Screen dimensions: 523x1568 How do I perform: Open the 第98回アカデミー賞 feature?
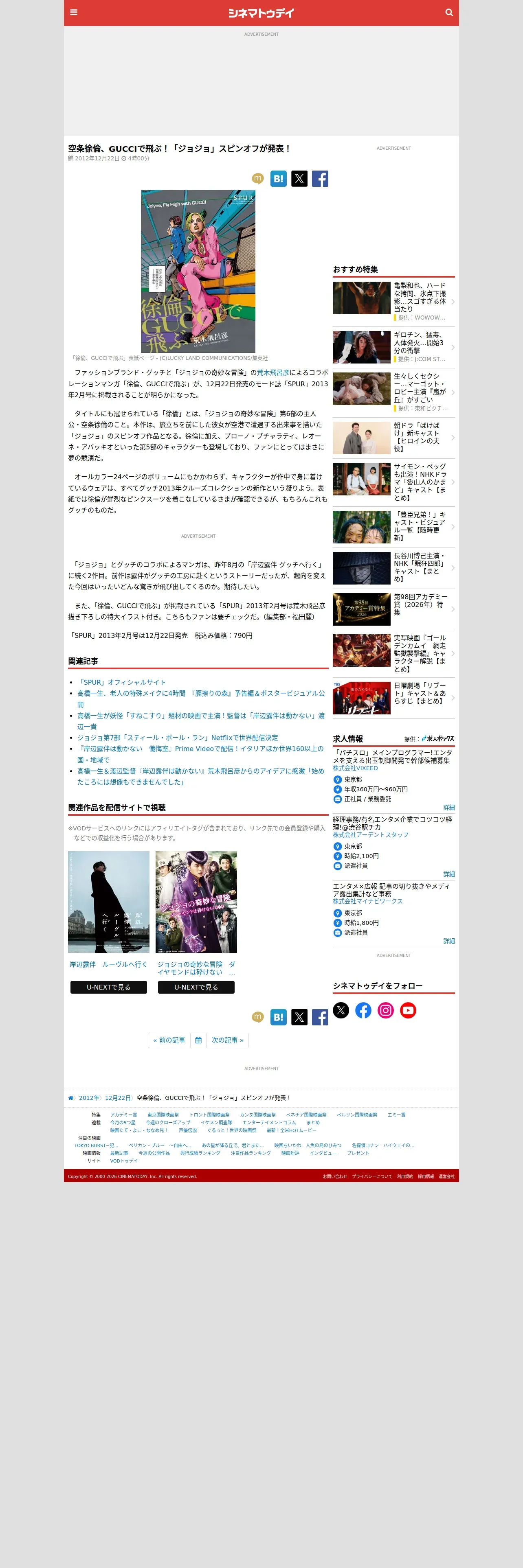coord(393,609)
